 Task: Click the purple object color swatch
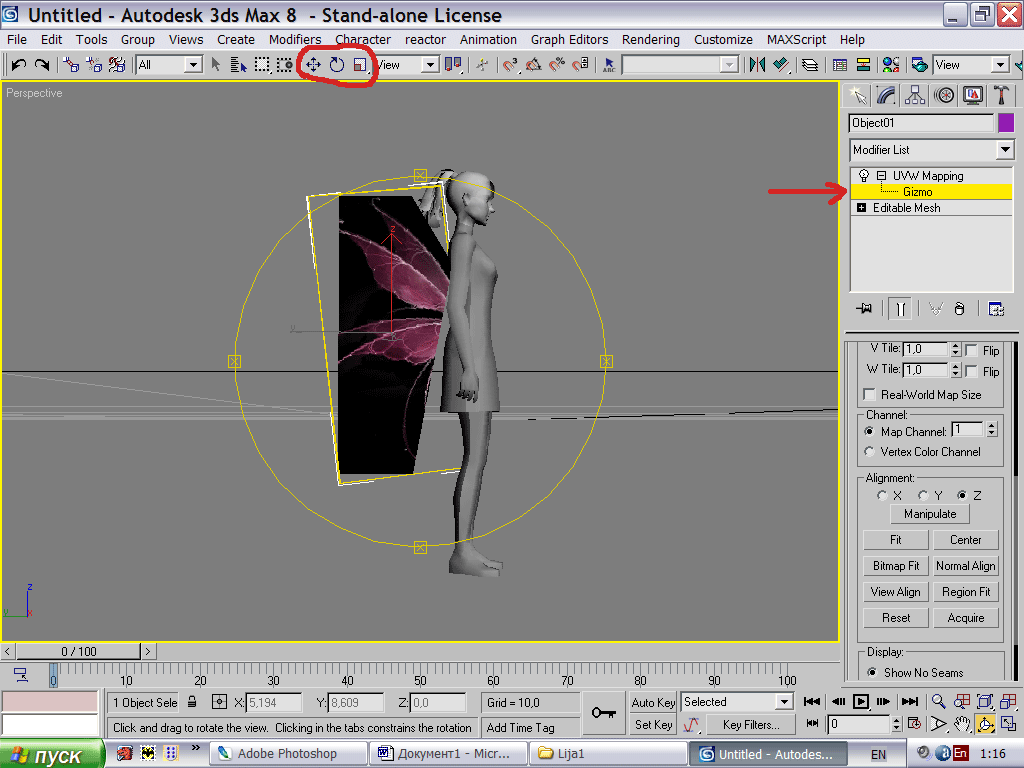(1006, 123)
